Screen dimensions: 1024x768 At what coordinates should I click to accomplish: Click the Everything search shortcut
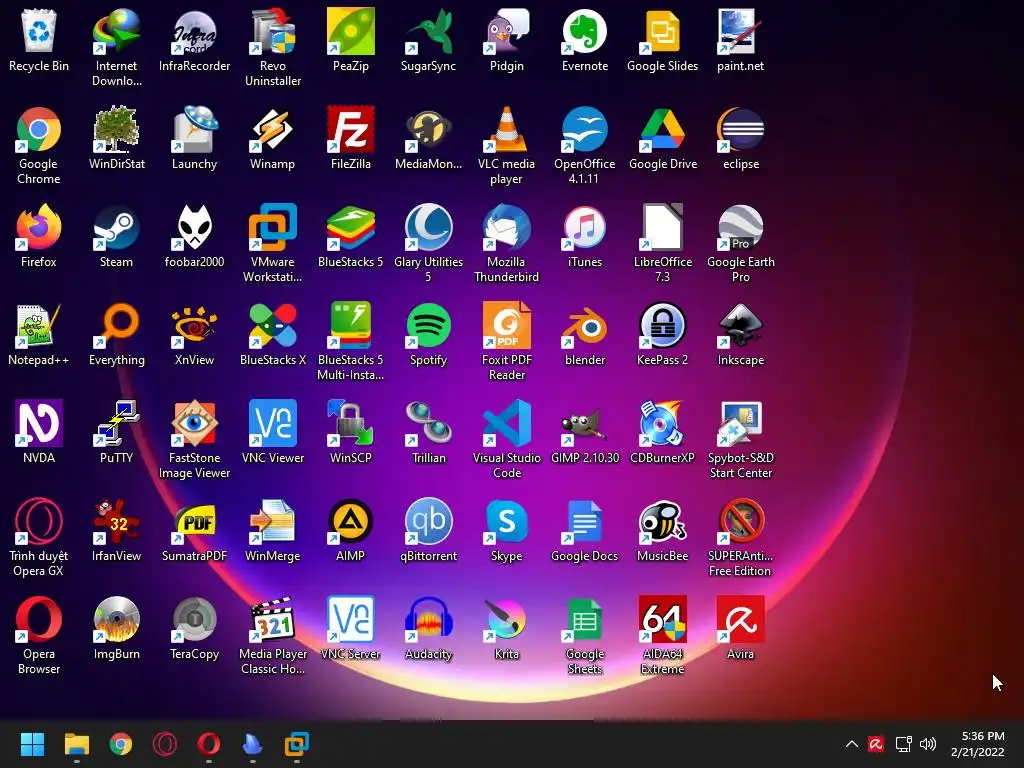coord(116,325)
